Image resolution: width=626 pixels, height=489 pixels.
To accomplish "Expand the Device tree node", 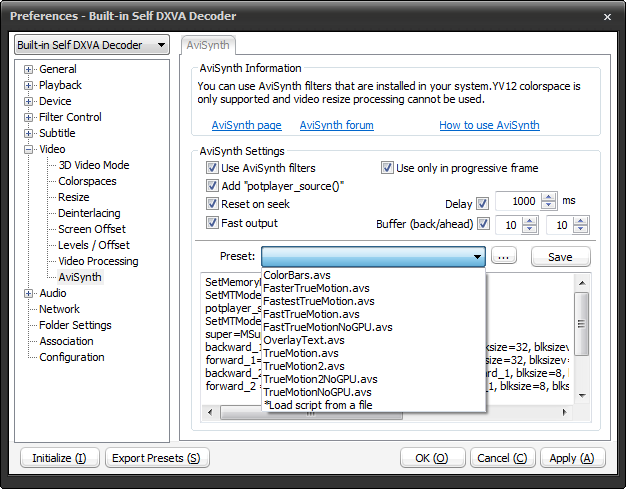I will pyautogui.click(x=28, y=101).
